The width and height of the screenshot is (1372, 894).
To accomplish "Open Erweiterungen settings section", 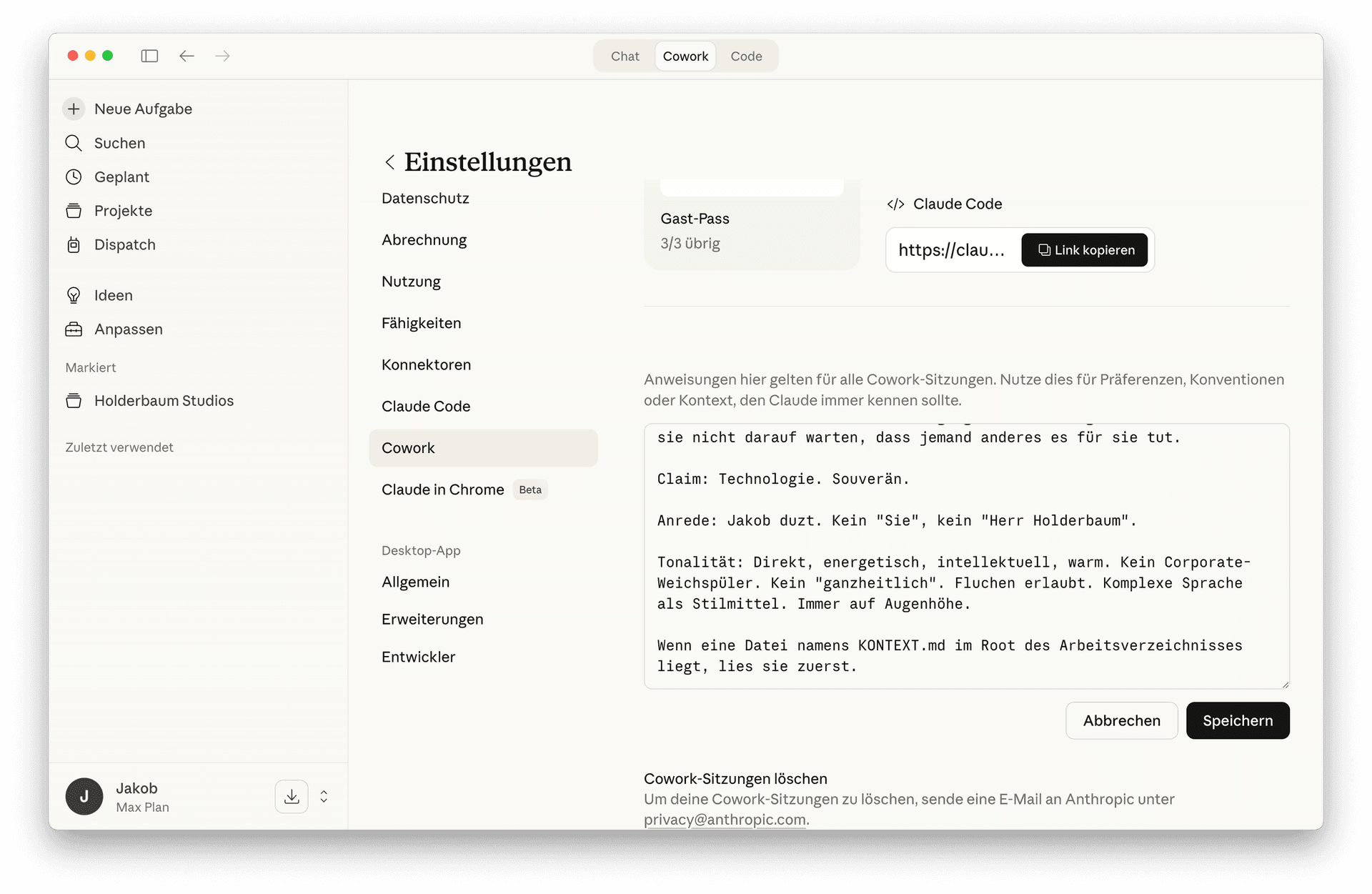I will [x=432, y=620].
